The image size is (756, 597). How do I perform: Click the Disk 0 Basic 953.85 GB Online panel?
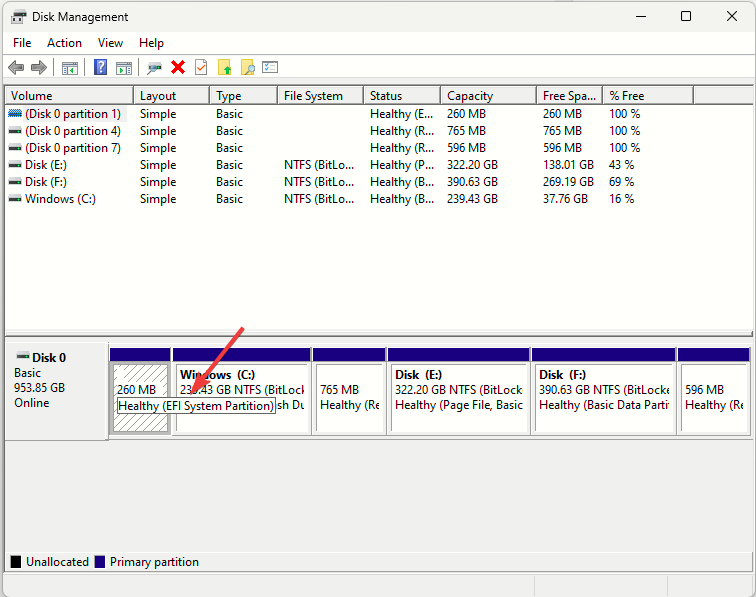click(56, 391)
